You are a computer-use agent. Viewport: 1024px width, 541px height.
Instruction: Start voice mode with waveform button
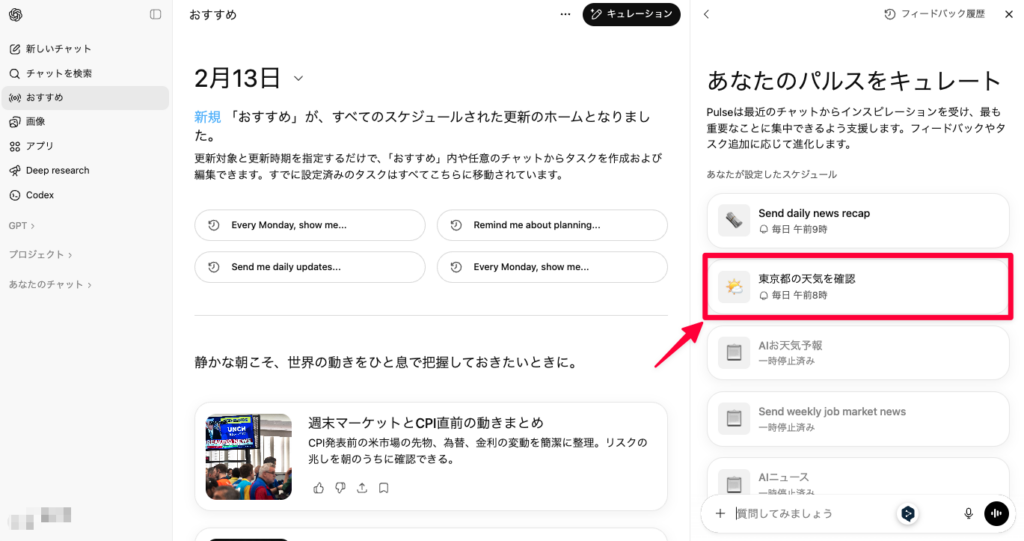pos(997,514)
